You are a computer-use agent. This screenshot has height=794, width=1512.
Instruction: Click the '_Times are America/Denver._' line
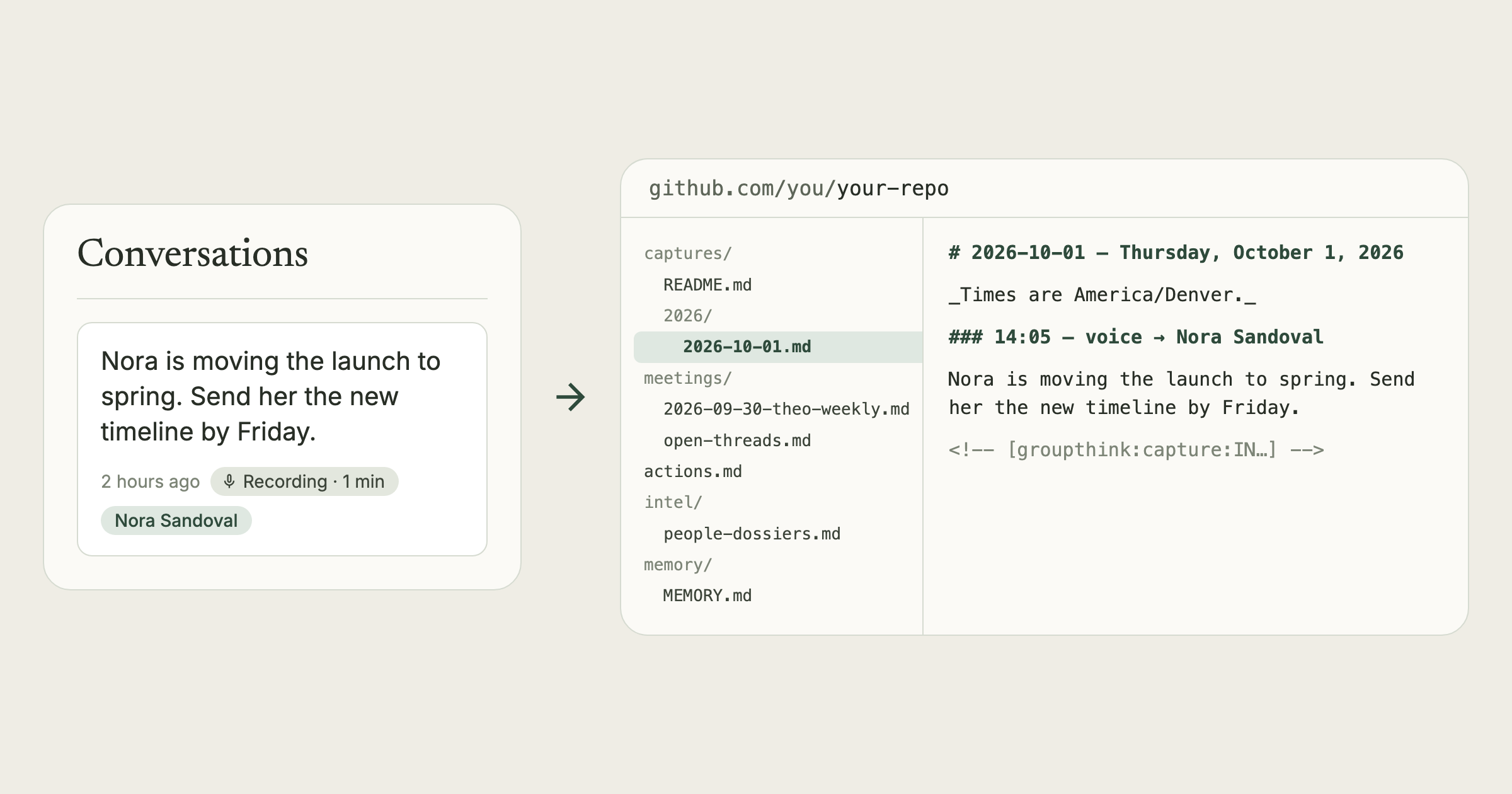point(1102,295)
